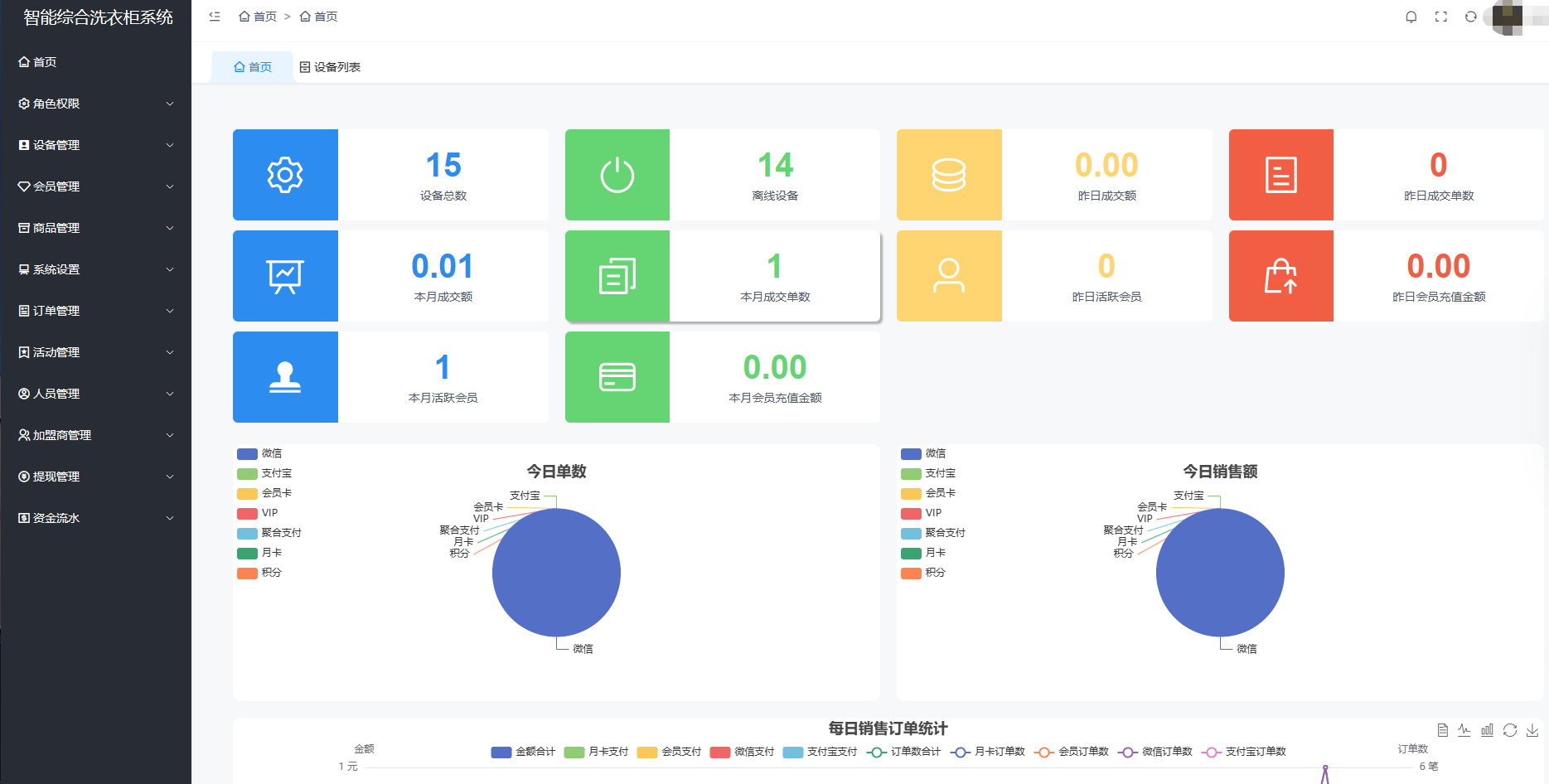Click the green copy icon for 本月成交单数
1549x784 pixels.
coord(617,276)
